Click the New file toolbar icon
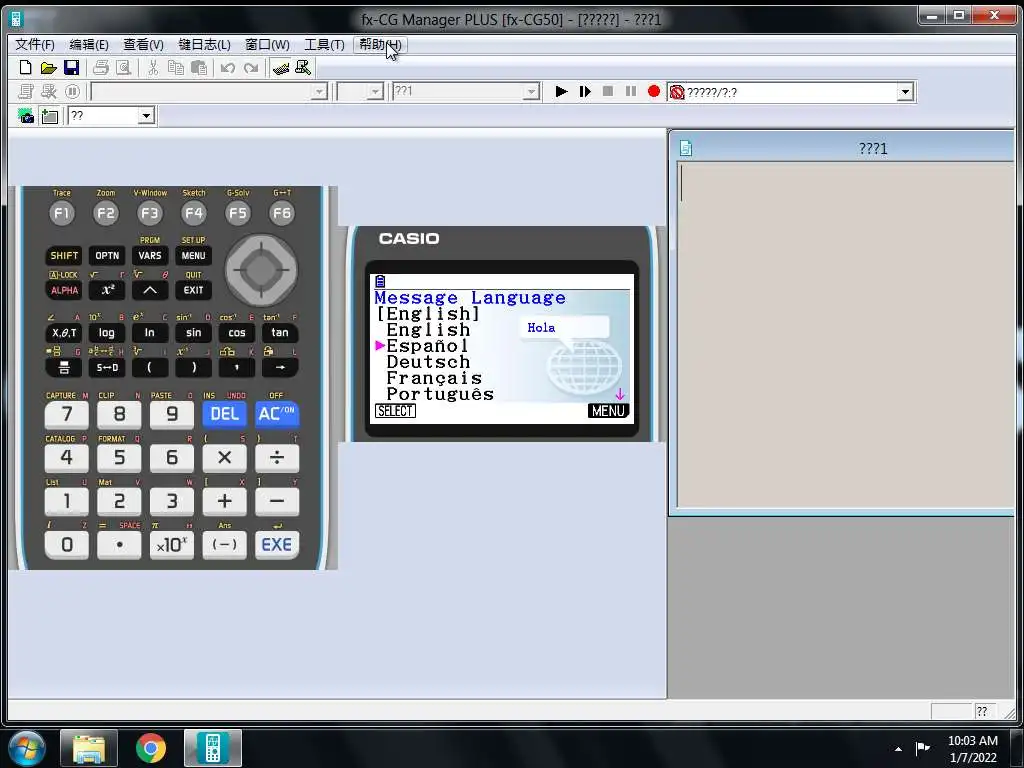The image size is (1024, 768). [25, 68]
